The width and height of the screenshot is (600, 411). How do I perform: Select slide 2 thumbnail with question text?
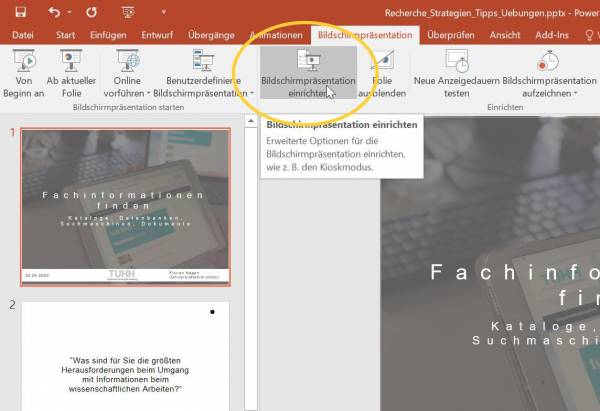coord(126,356)
